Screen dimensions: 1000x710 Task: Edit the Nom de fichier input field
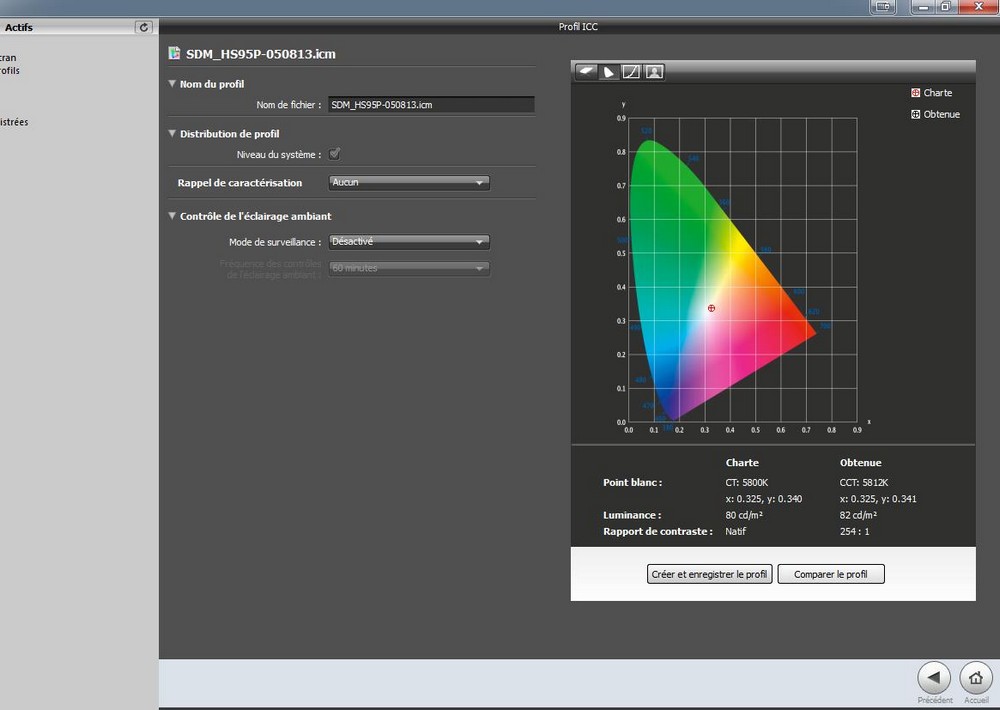pyautogui.click(x=431, y=105)
